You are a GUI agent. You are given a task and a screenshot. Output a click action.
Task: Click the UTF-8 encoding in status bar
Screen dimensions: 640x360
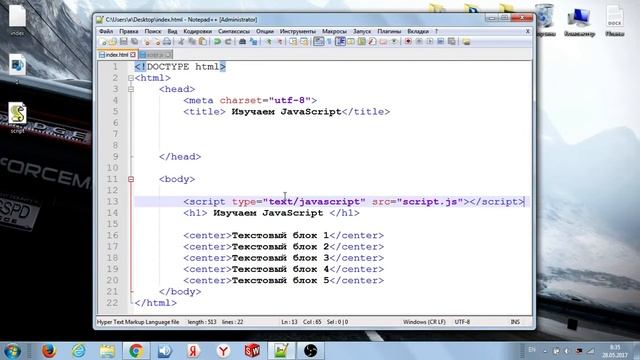(x=462, y=322)
